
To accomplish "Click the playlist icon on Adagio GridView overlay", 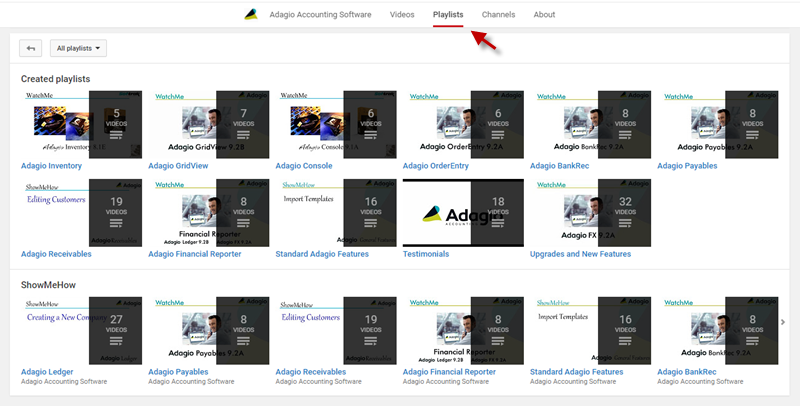I will click(243, 136).
